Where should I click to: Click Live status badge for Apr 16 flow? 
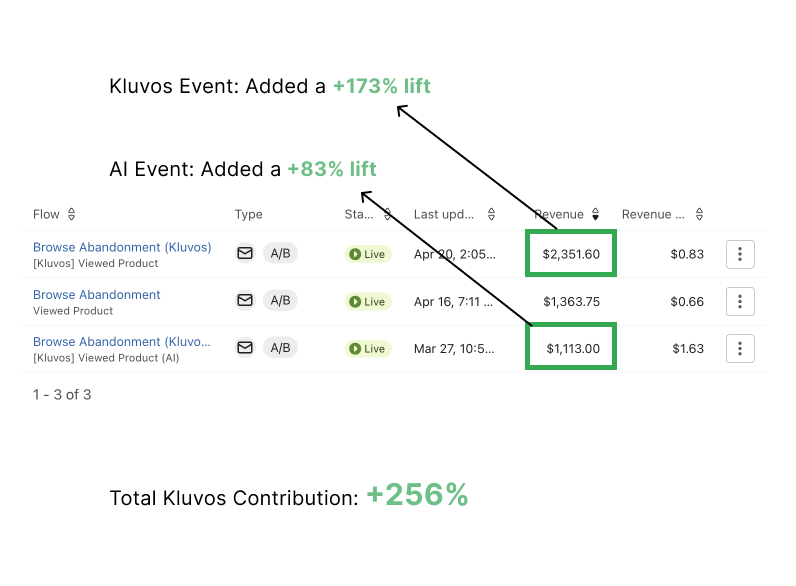(x=368, y=302)
